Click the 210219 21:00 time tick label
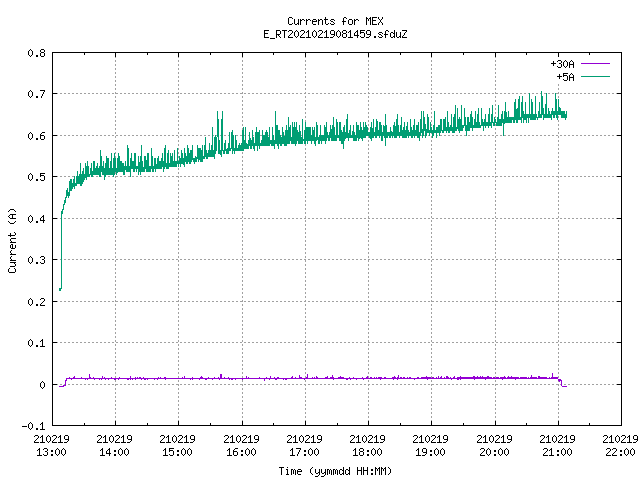The height and width of the screenshot is (480, 640). point(558,445)
